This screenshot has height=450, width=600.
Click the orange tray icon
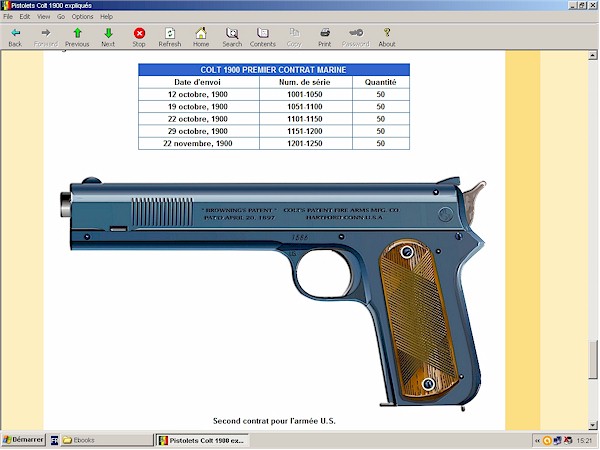tap(547, 441)
